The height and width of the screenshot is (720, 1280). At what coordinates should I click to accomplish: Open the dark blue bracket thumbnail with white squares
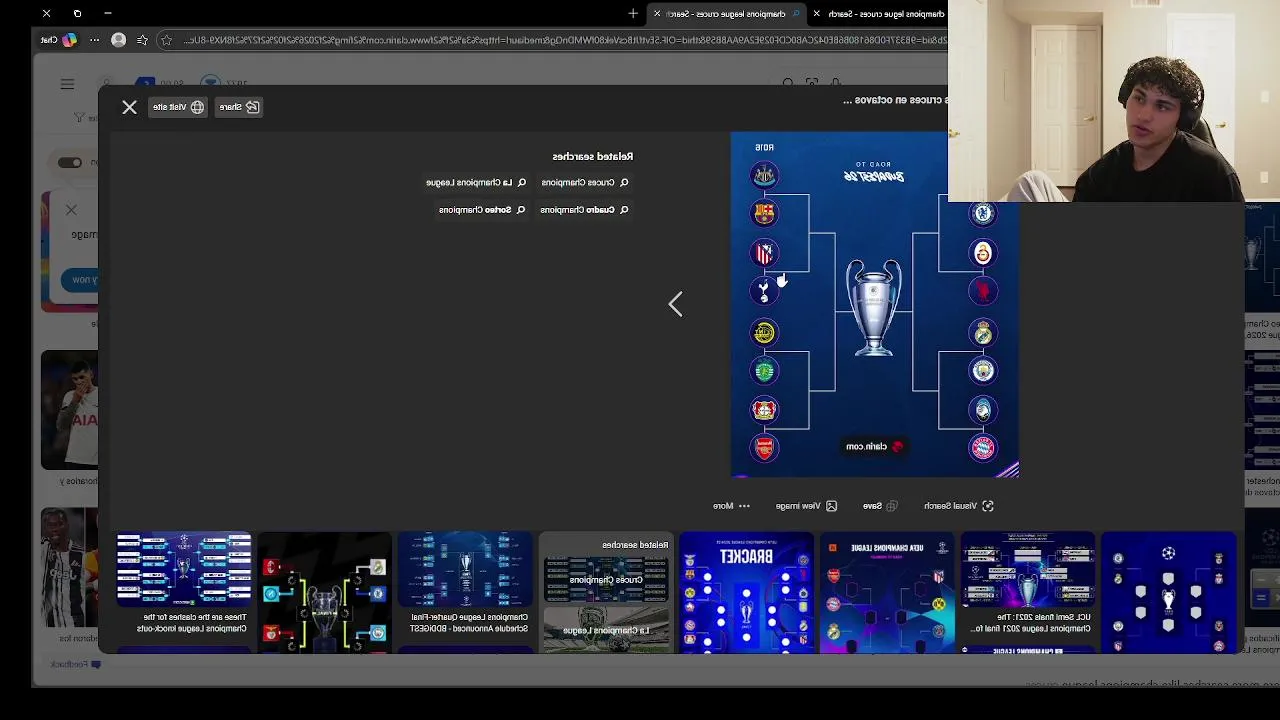1168,593
